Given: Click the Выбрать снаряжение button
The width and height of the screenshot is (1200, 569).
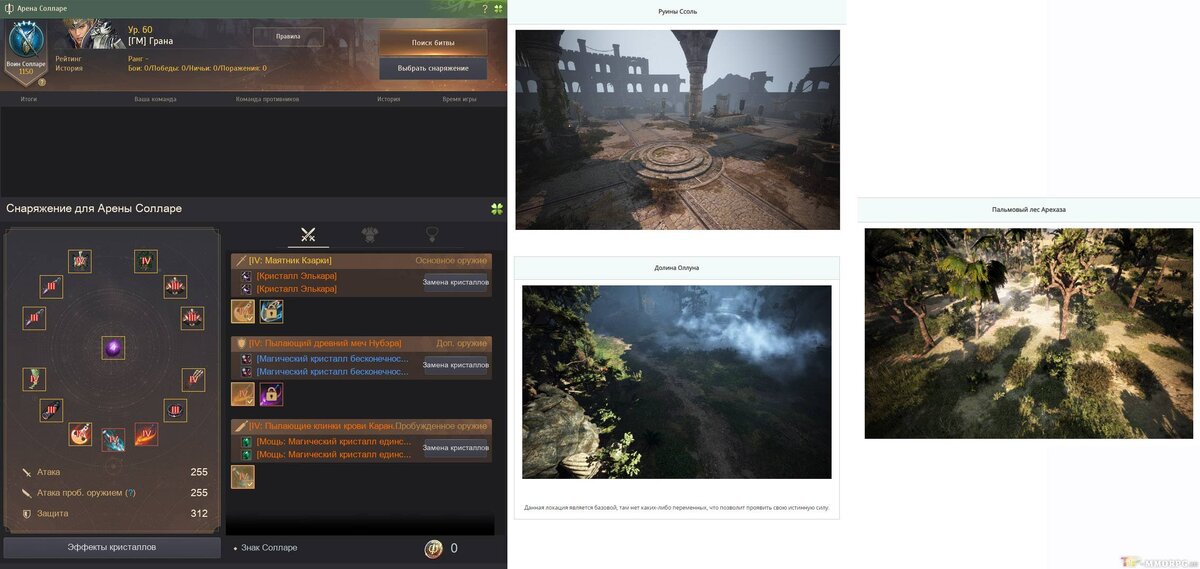Looking at the screenshot, I should (433, 68).
